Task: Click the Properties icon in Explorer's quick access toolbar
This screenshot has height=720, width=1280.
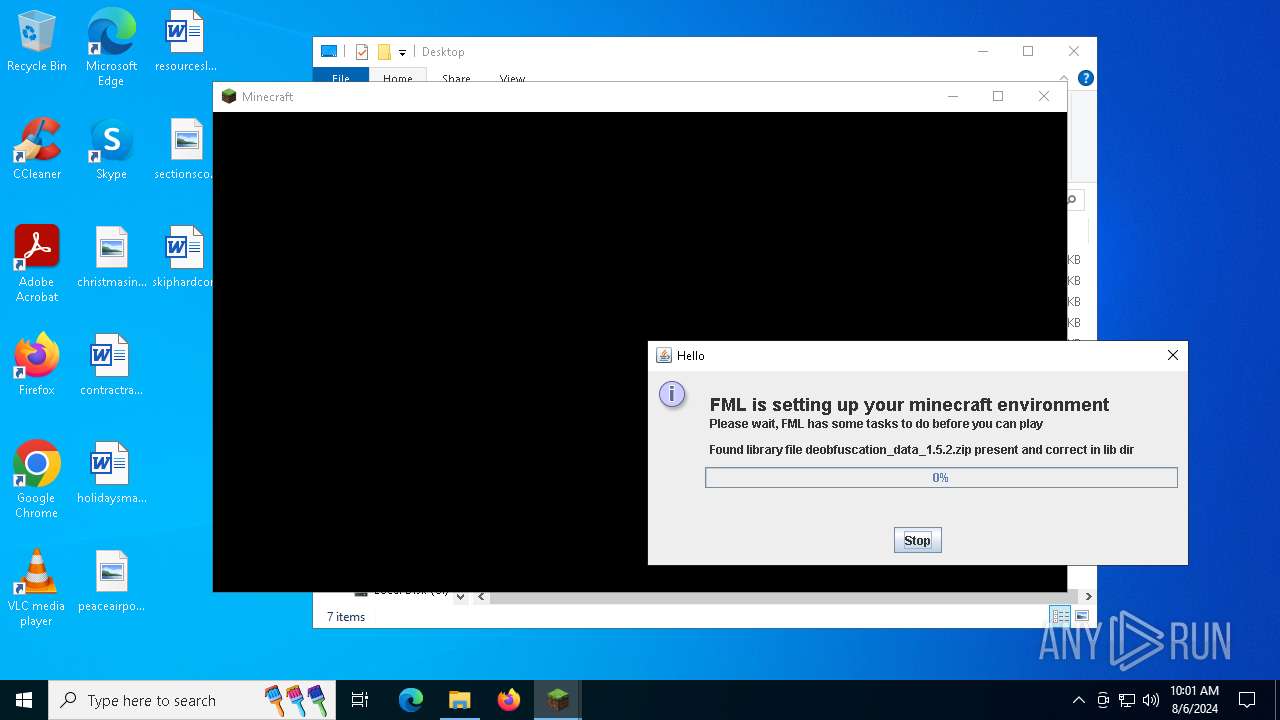Action: click(x=362, y=52)
